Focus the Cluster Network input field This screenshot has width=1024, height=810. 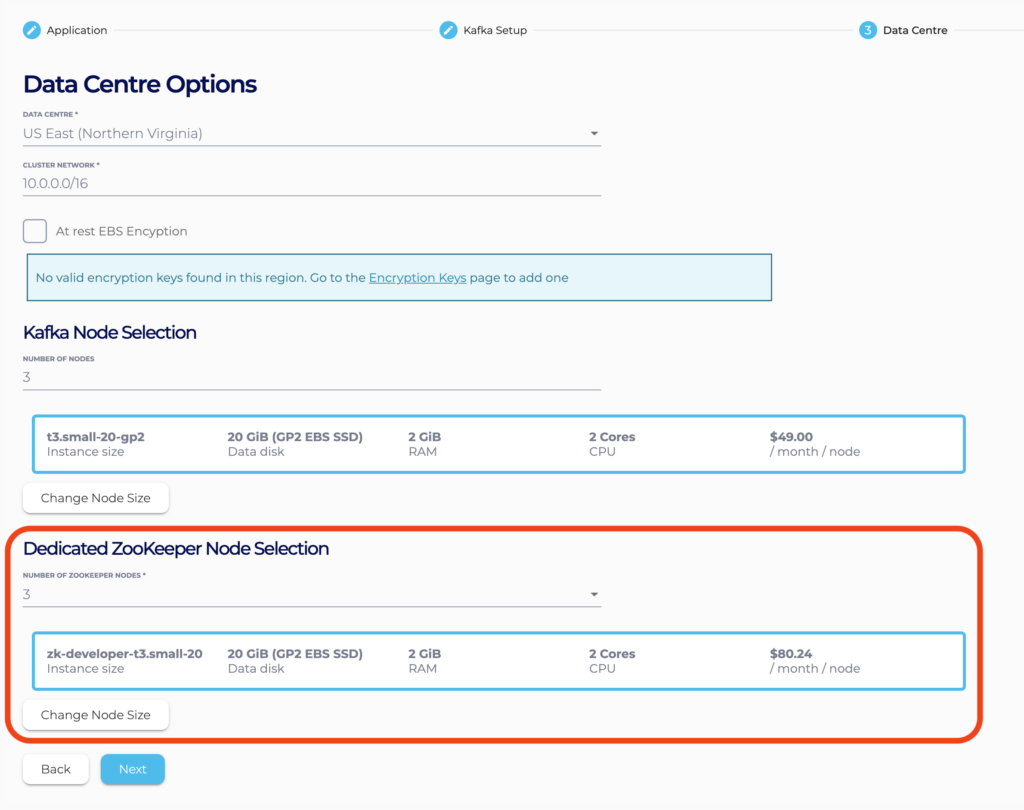pos(311,184)
